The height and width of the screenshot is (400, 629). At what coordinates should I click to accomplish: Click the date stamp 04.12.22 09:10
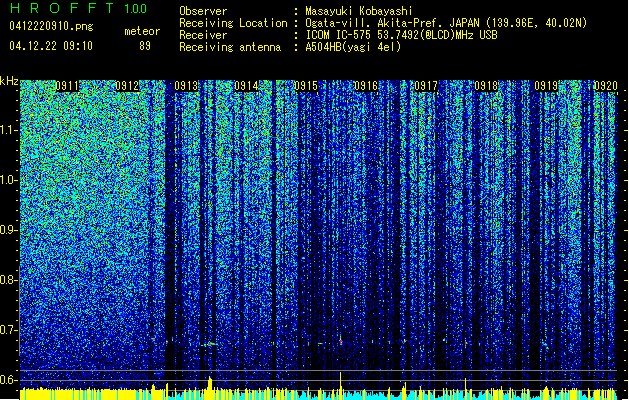[51, 46]
